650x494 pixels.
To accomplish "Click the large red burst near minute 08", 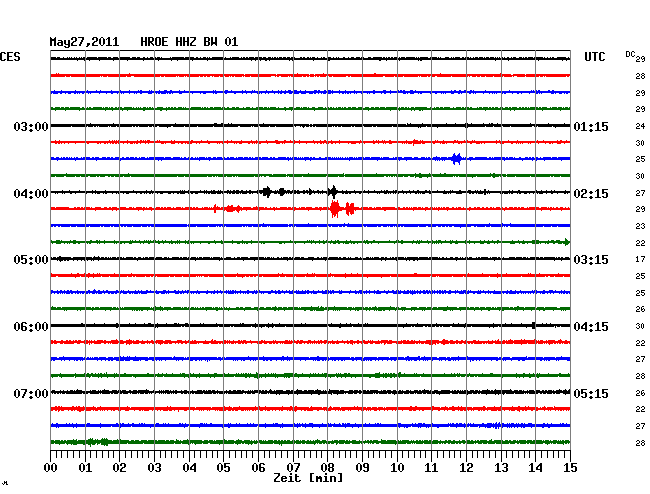I will [335, 208].
